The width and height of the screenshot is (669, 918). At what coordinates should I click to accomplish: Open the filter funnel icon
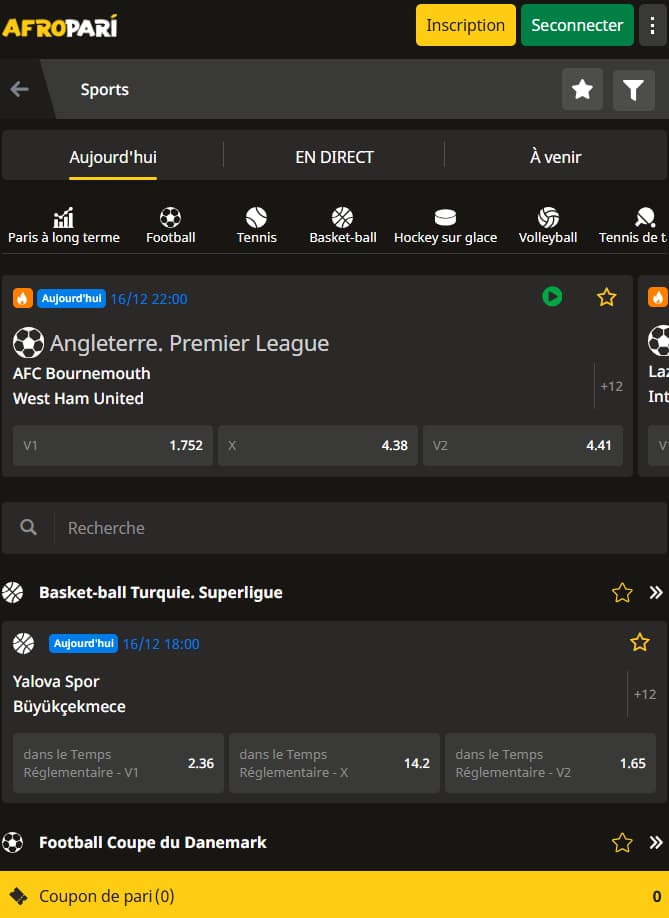(633, 90)
